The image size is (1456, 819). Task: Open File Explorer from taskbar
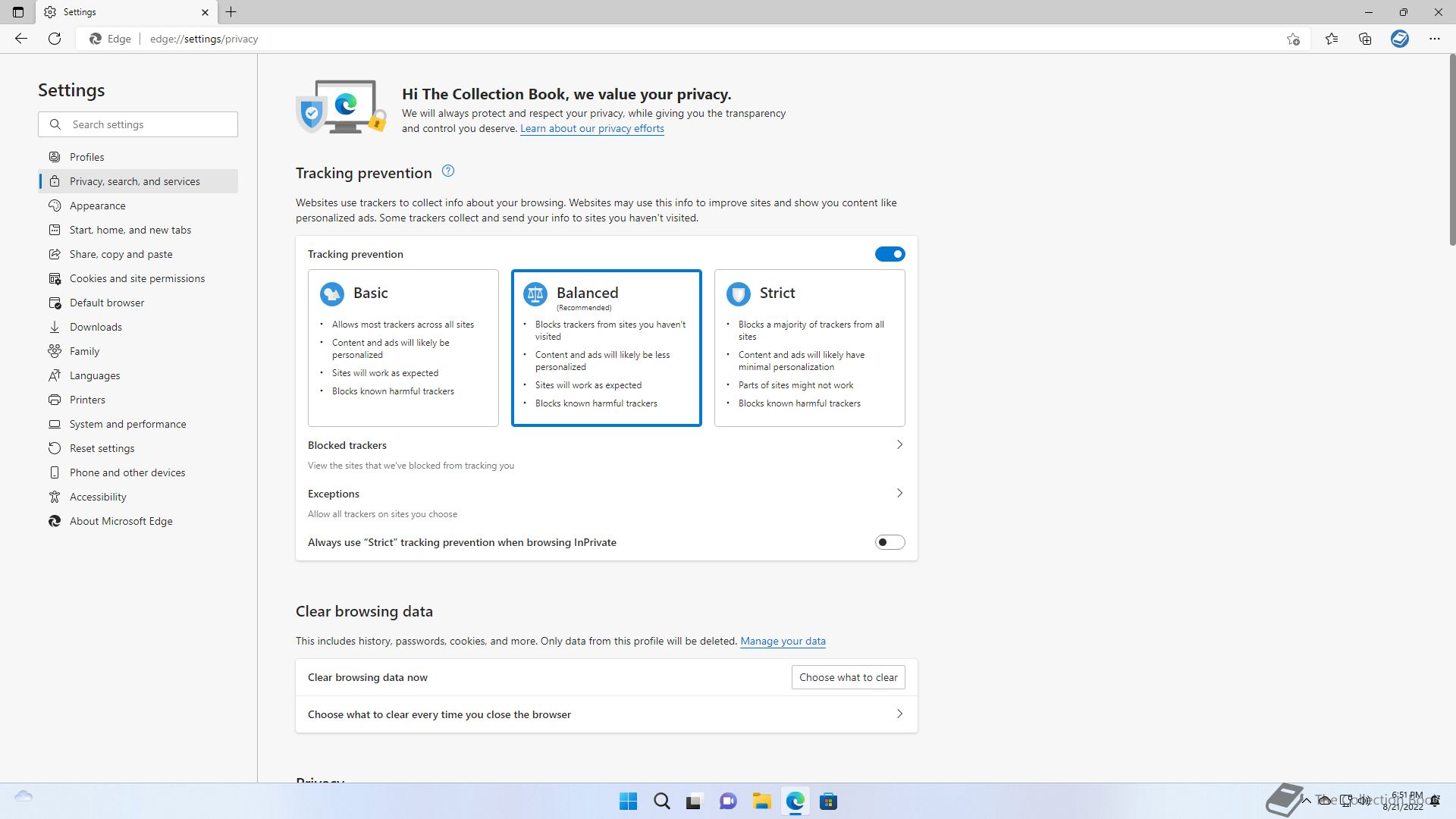(762, 802)
